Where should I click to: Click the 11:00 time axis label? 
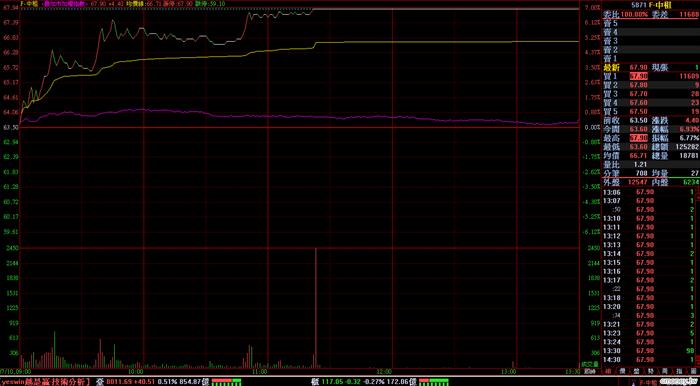(259, 371)
